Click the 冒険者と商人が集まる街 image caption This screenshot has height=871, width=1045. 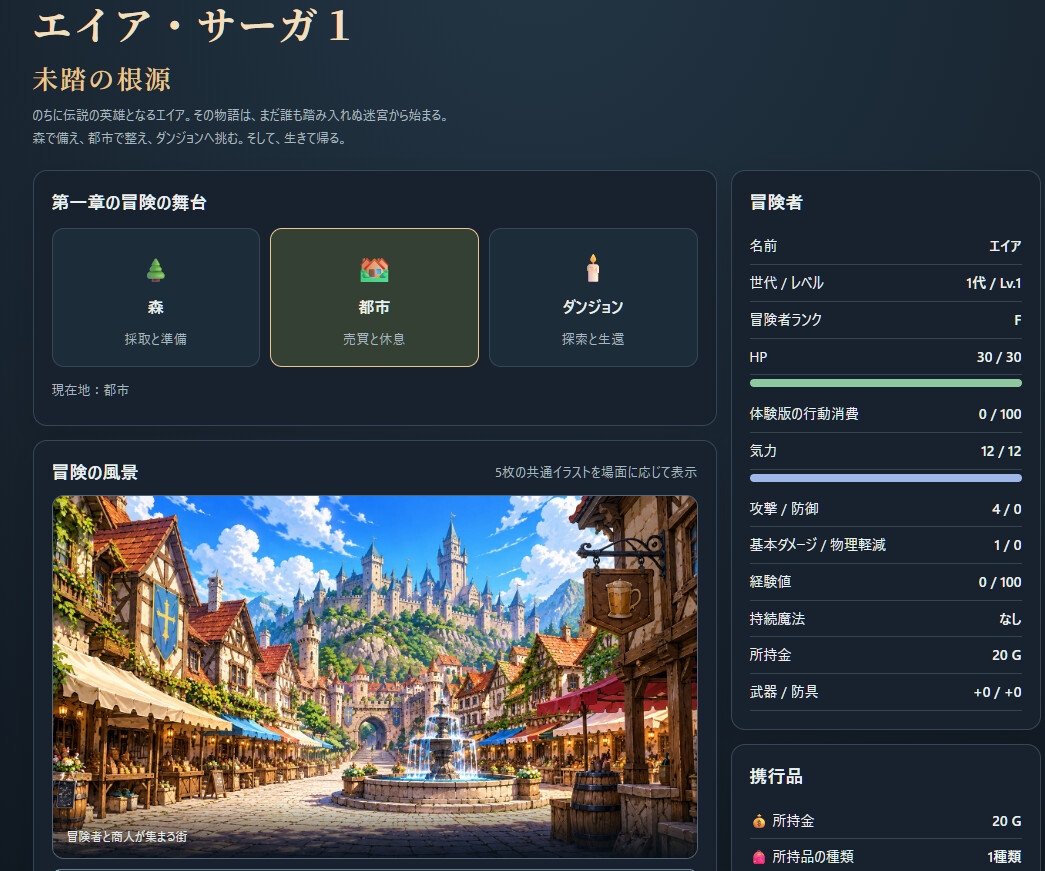[x=127, y=836]
